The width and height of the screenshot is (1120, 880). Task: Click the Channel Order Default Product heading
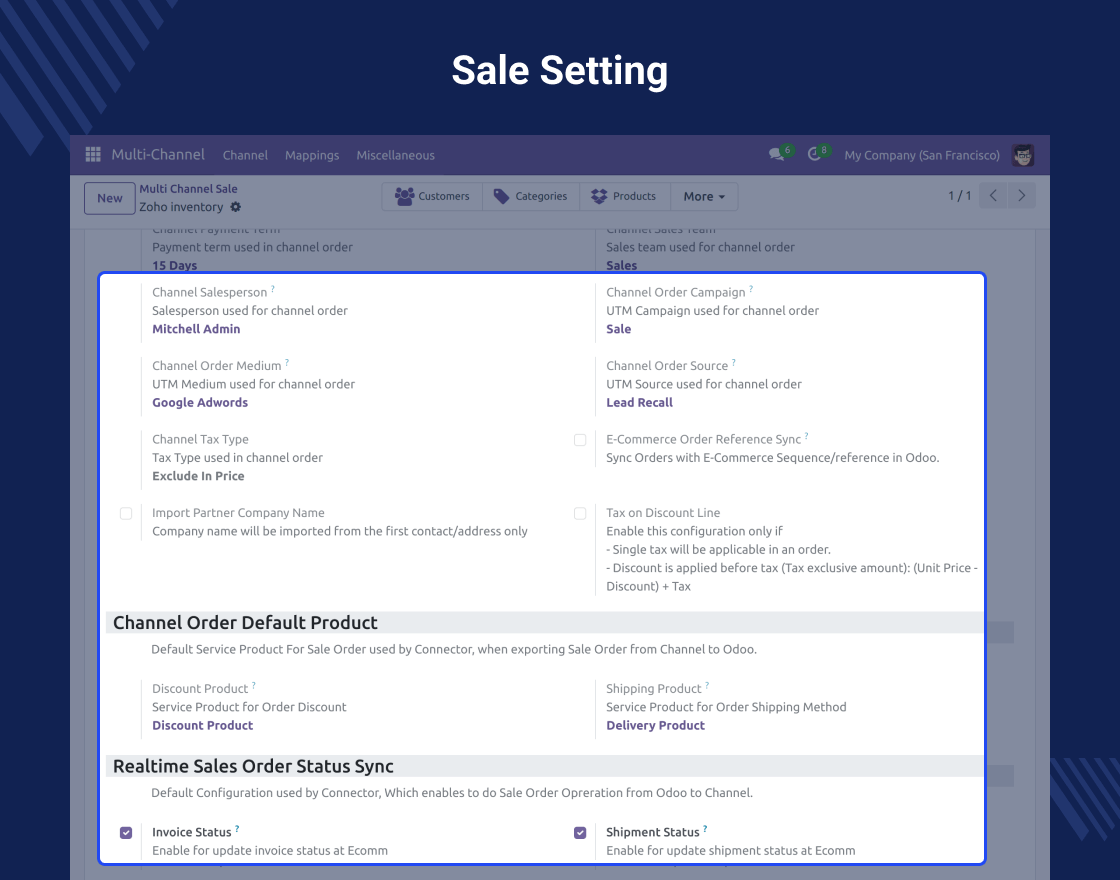[x=245, y=622]
